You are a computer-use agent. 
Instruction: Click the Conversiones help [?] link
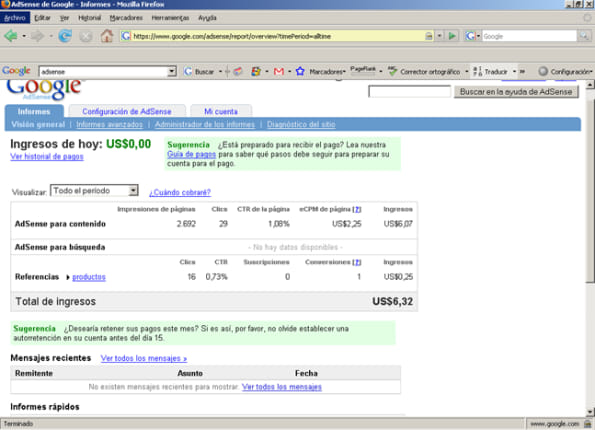(x=357, y=262)
